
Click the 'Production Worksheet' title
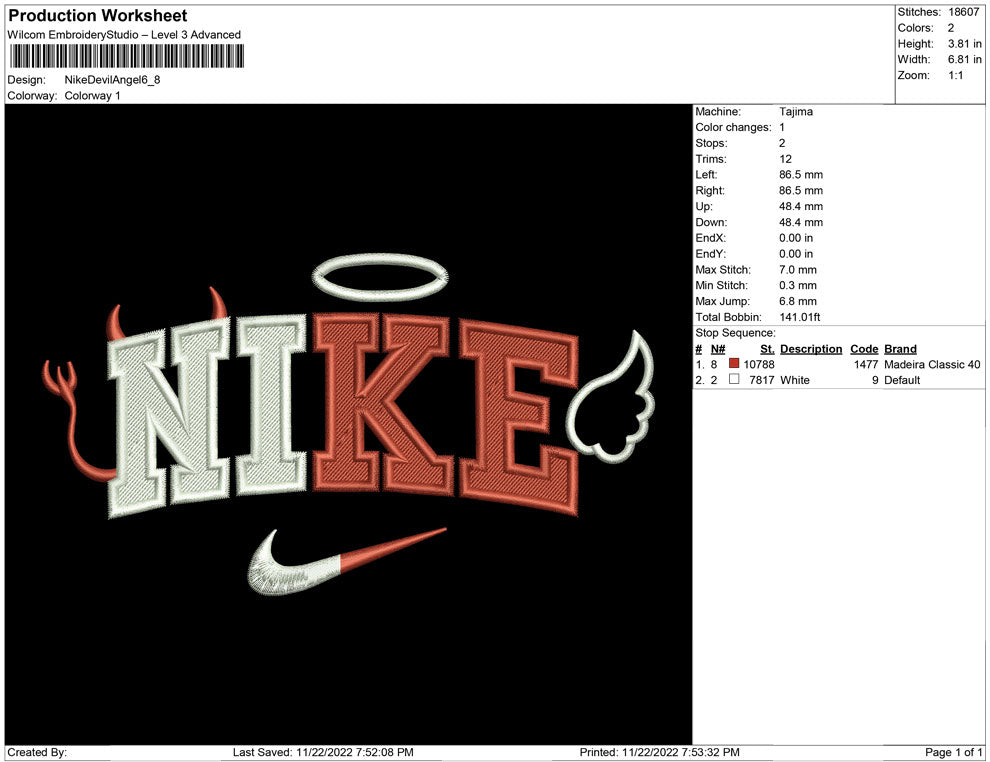[x=98, y=16]
